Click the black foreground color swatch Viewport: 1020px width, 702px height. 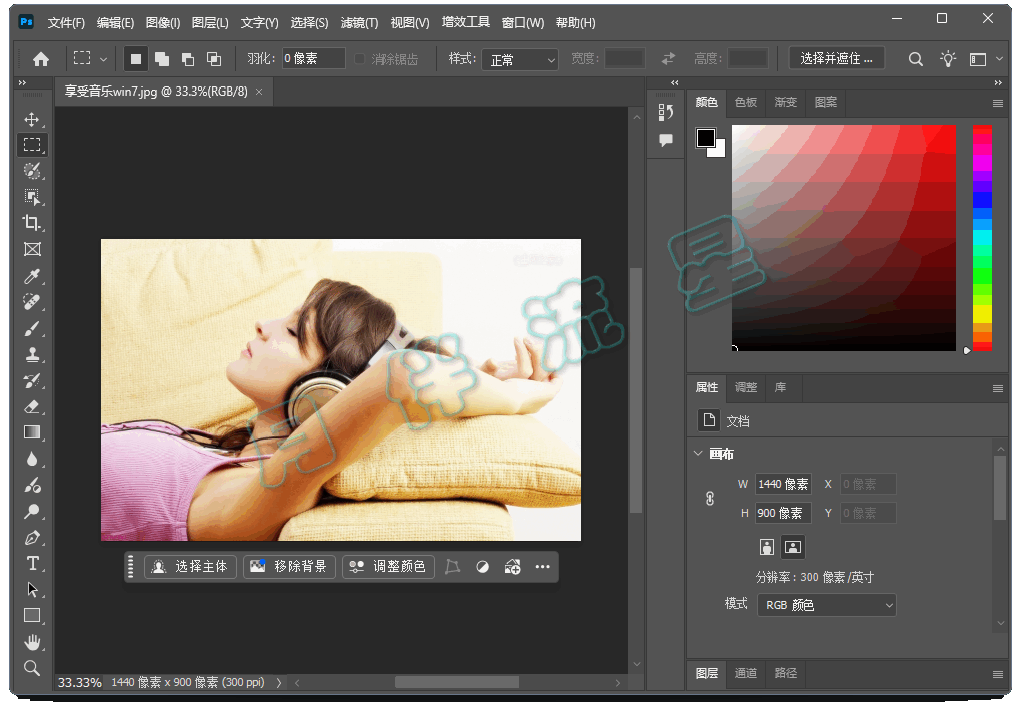(706, 137)
